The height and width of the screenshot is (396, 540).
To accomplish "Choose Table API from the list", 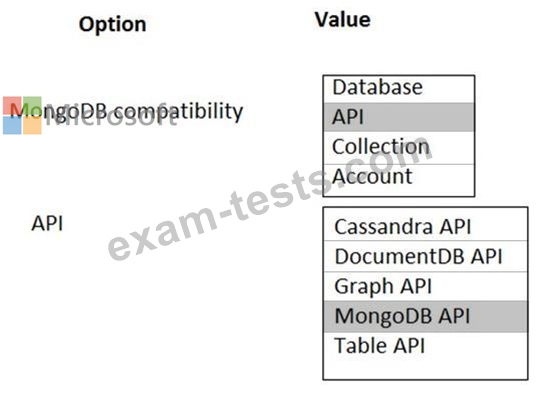I will pos(425,346).
